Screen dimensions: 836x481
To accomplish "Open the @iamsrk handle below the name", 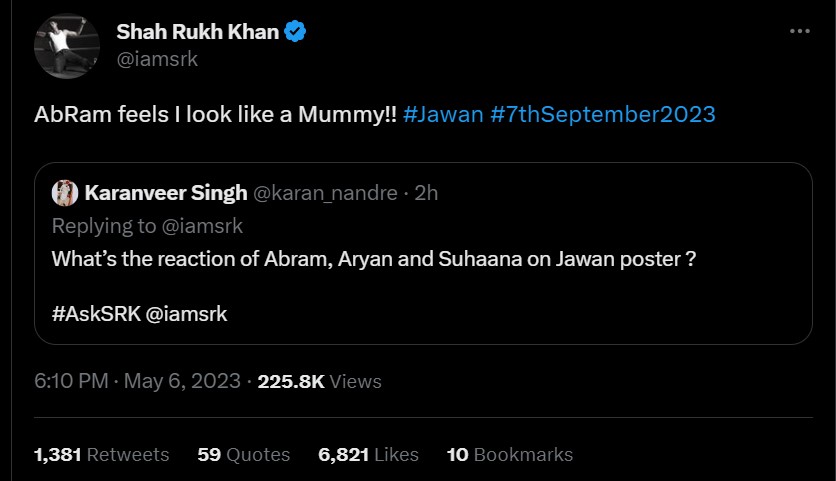I will tap(157, 59).
